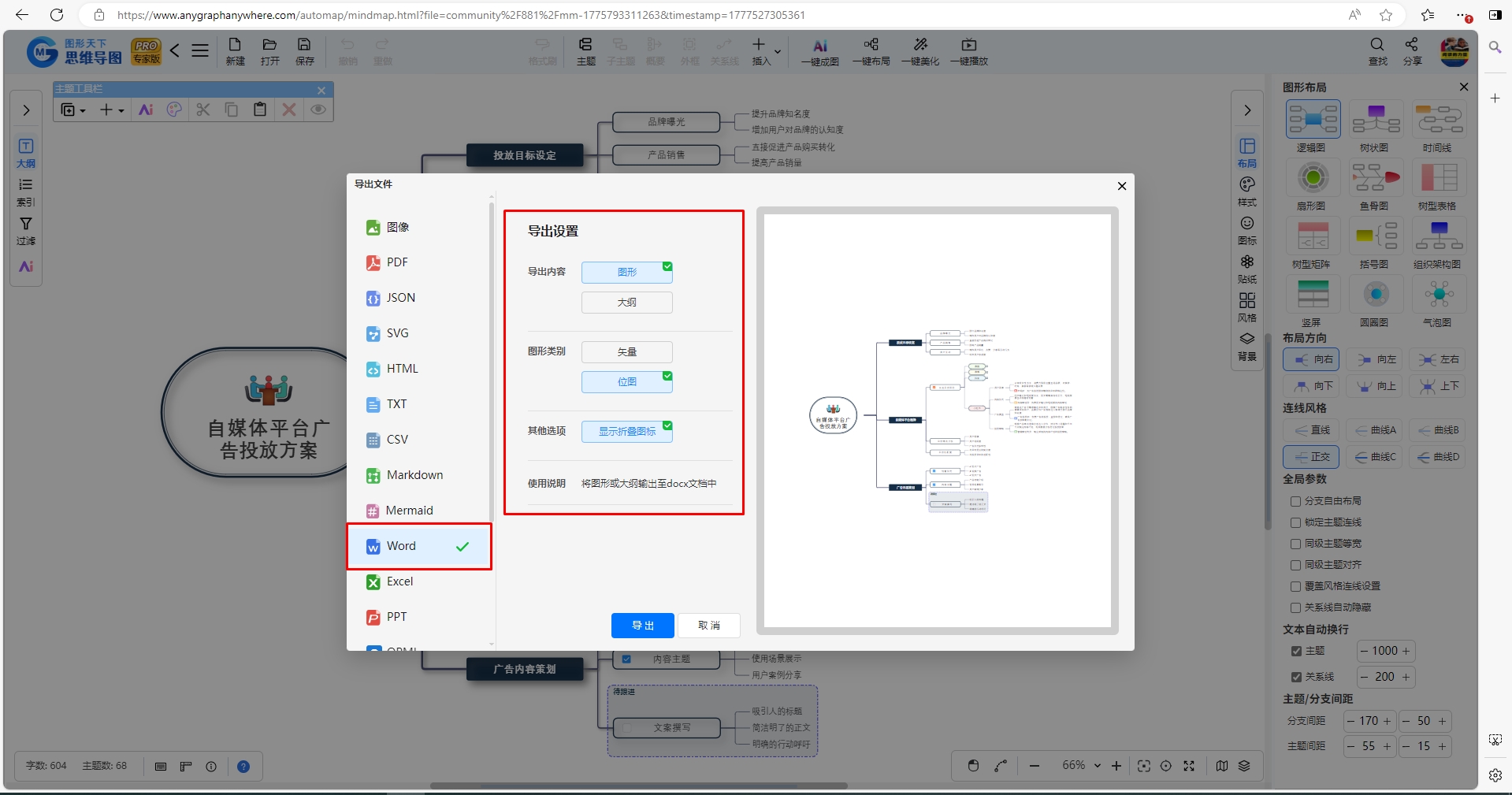The image size is (1512, 795).
Task: Open the 贴纸 stickers panel icon
Action: (x=1247, y=269)
